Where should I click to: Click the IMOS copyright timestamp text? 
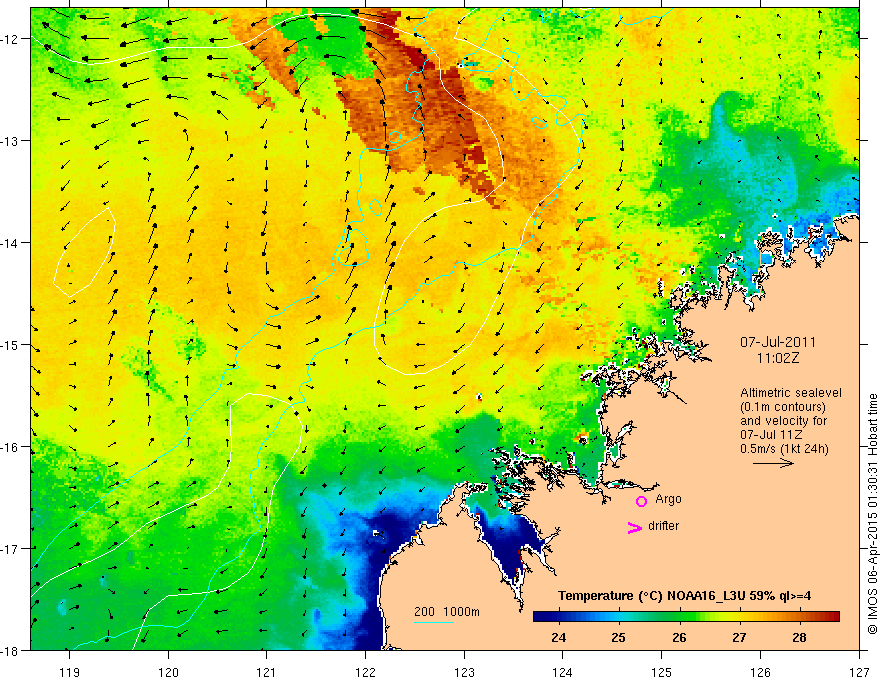click(x=873, y=514)
